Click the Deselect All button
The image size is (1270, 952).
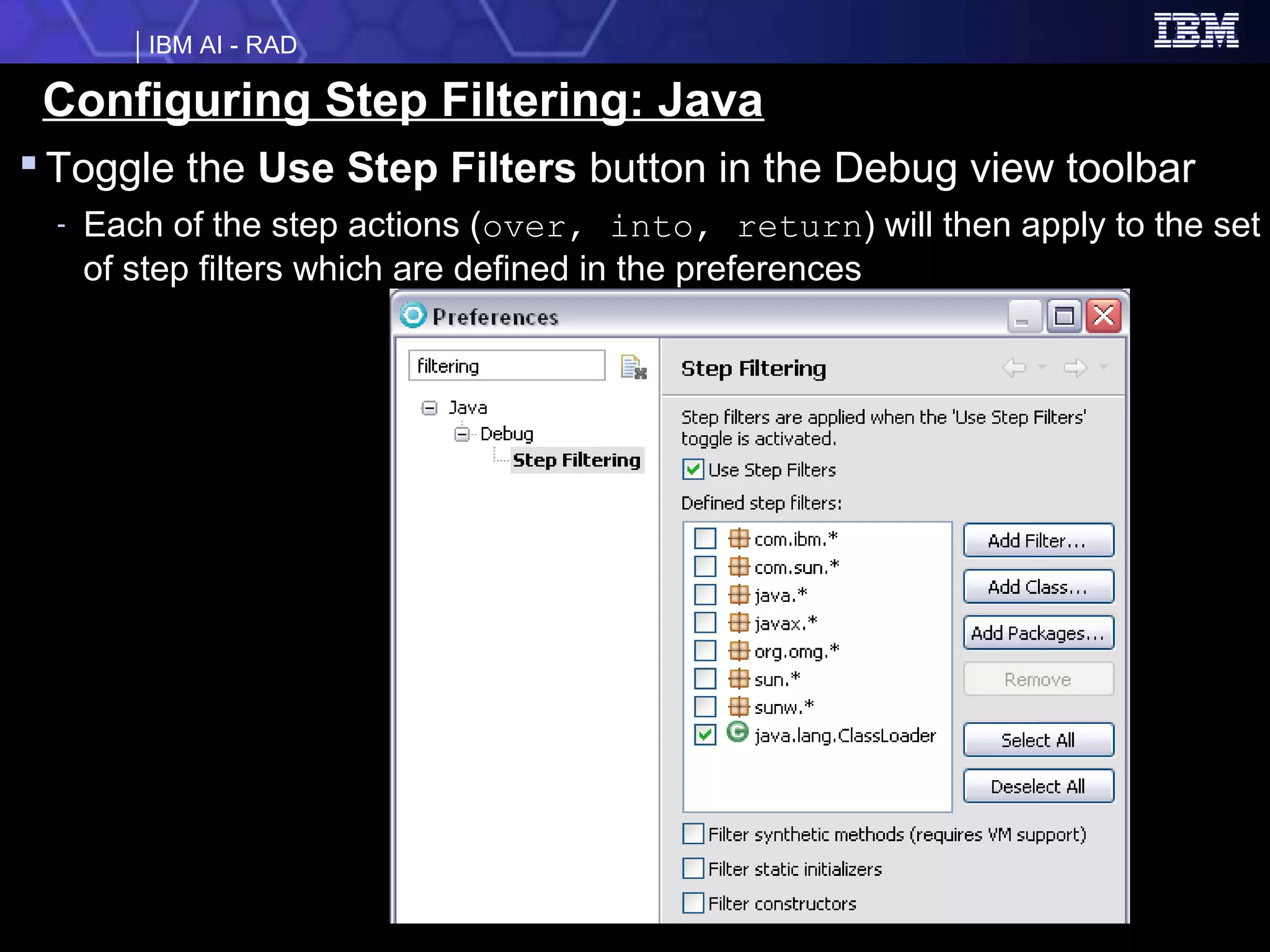1038,787
